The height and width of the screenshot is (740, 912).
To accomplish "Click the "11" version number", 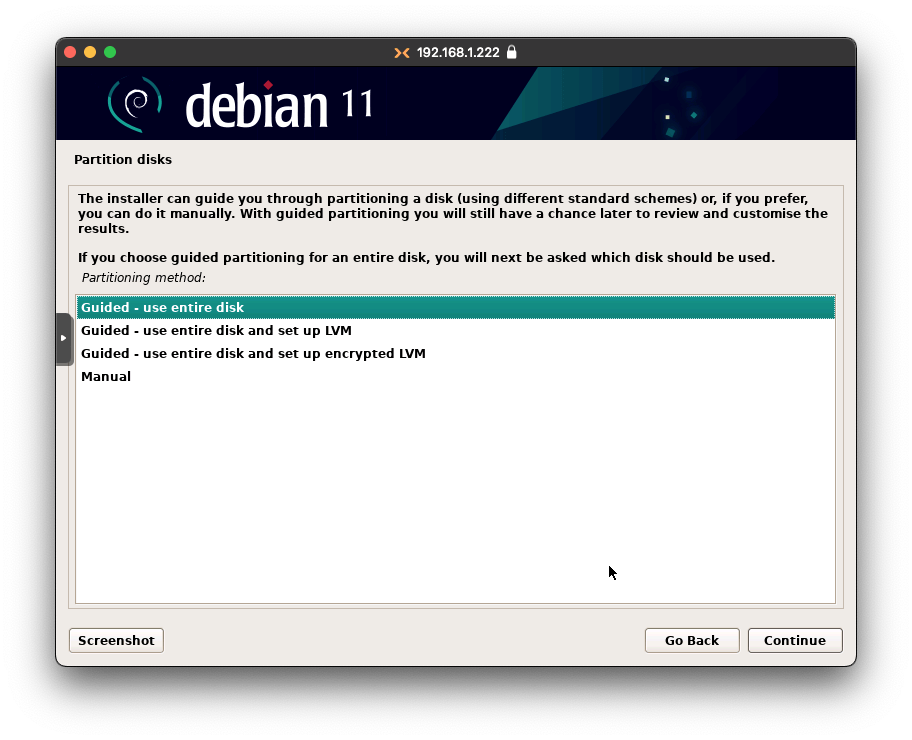I will click(x=357, y=103).
